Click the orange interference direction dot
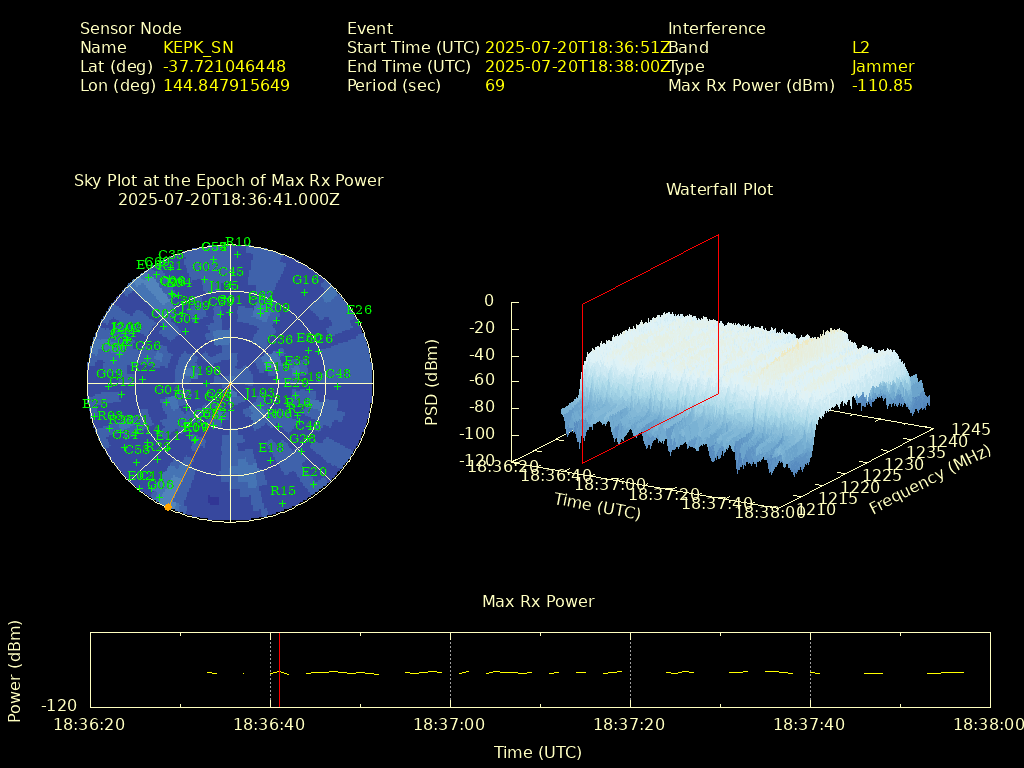The image size is (1024, 768). pyautogui.click(x=168, y=507)
